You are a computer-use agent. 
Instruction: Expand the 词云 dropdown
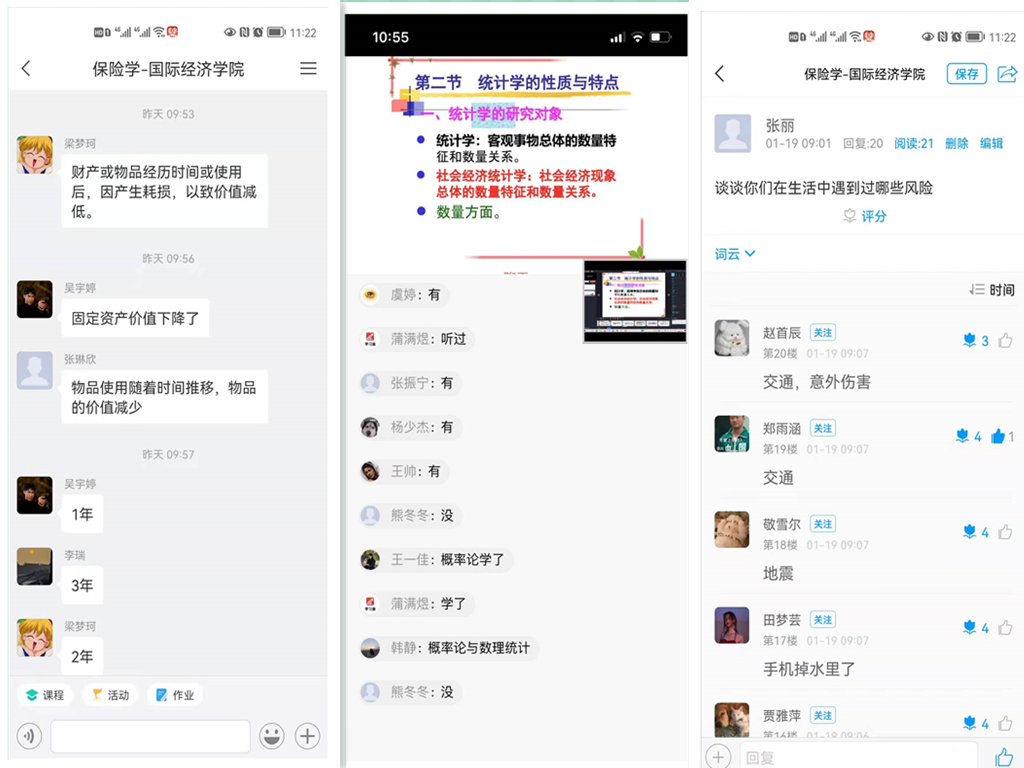click(735, 254)
